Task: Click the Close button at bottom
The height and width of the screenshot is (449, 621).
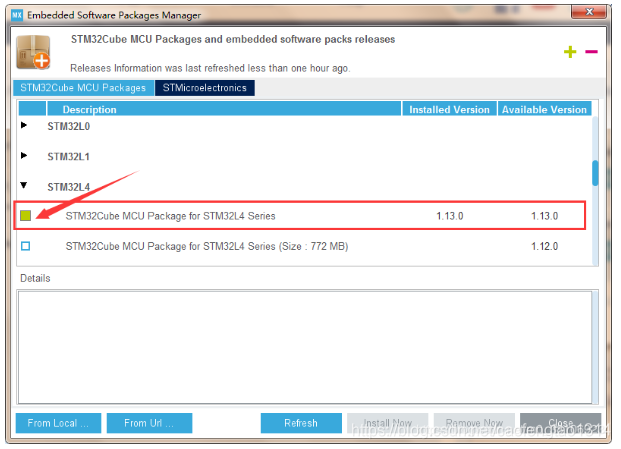Action: pyautogui.click(x=560, y=423)
